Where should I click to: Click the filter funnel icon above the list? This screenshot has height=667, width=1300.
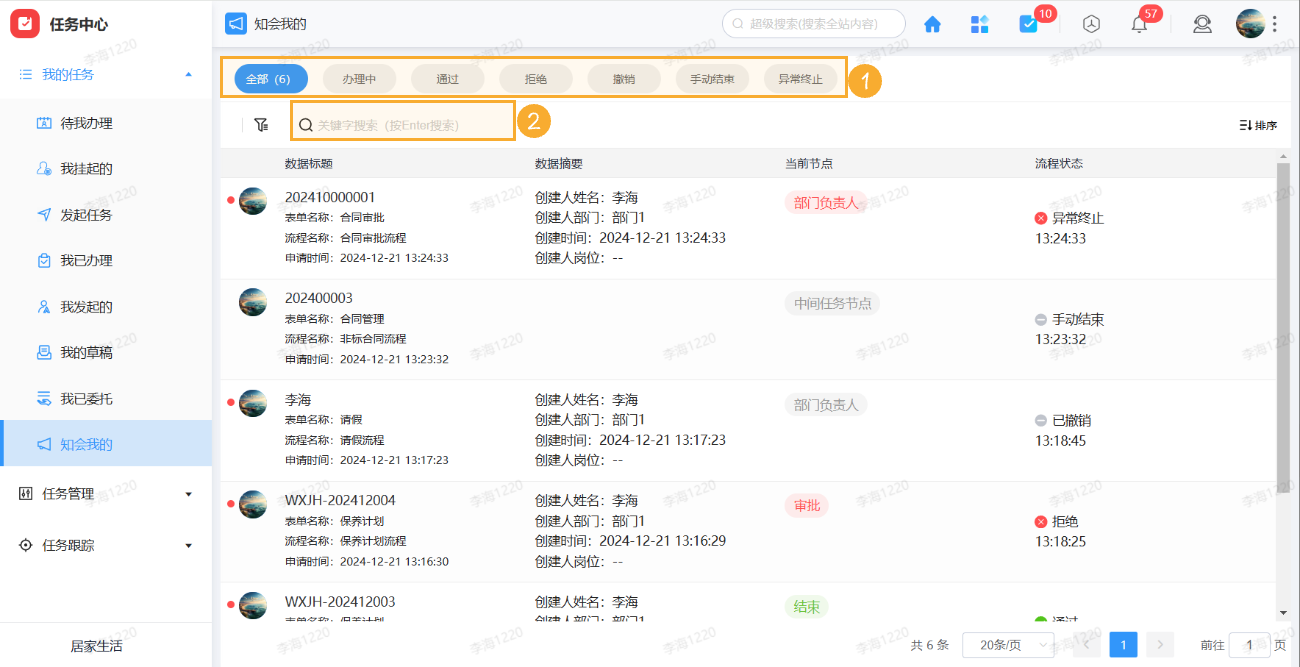(261, 122)
